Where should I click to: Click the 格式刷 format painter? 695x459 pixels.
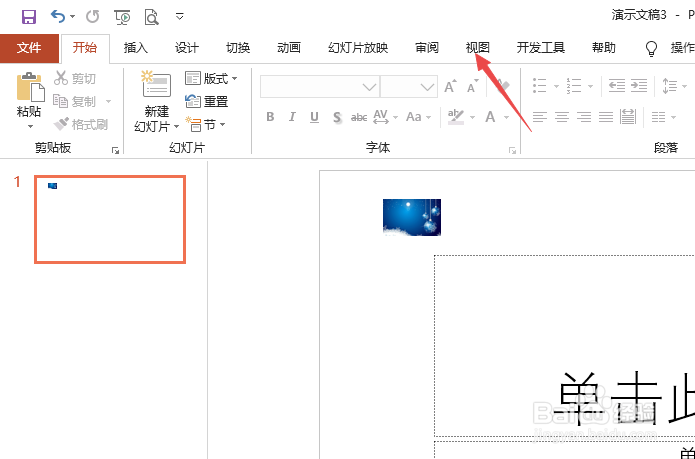[x=81, y=124]
